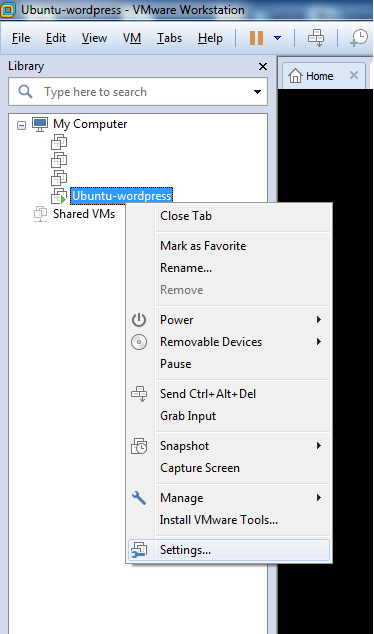Open the Snapshot submenu
This screenshot has height=634, width=374.
[x=229, y=446]
